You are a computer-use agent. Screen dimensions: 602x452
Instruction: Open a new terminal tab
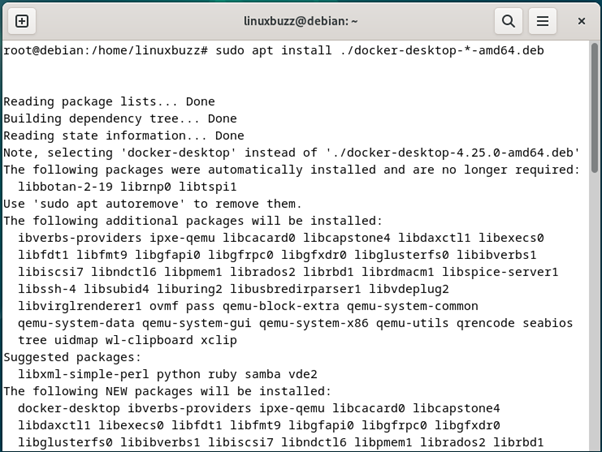[x=22, y=21]
